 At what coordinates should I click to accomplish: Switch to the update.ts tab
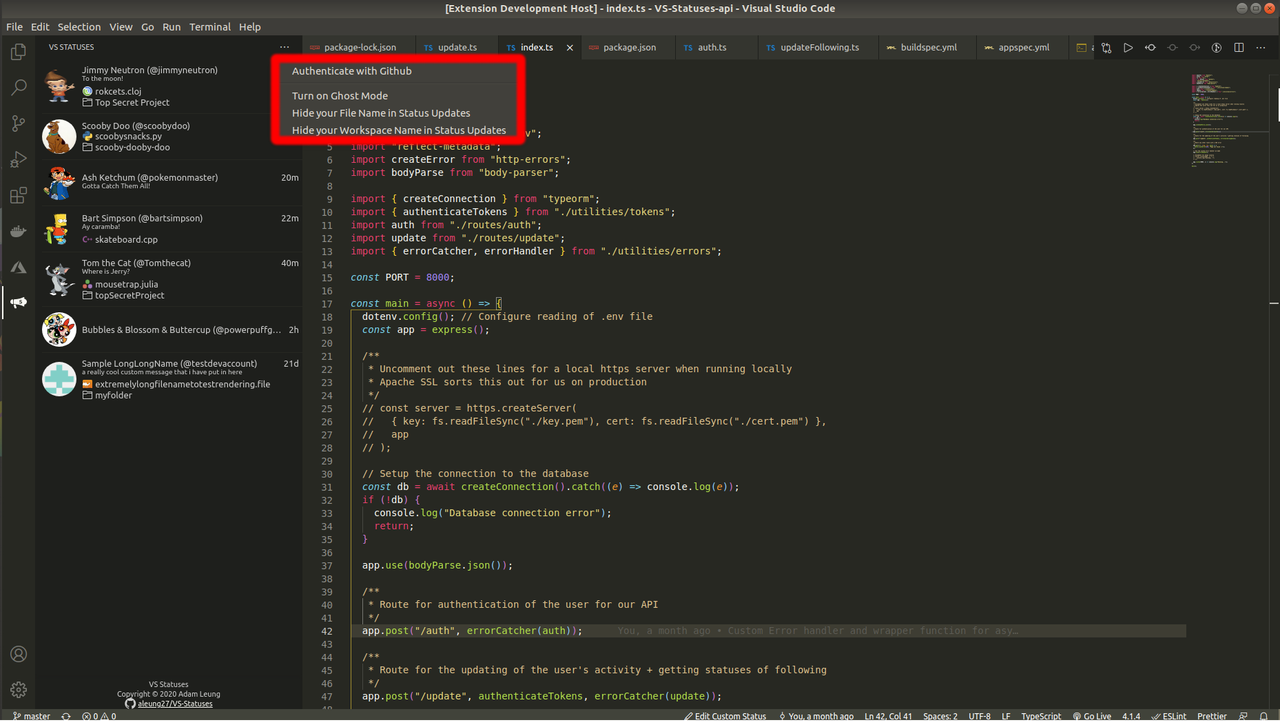point(457,47)
